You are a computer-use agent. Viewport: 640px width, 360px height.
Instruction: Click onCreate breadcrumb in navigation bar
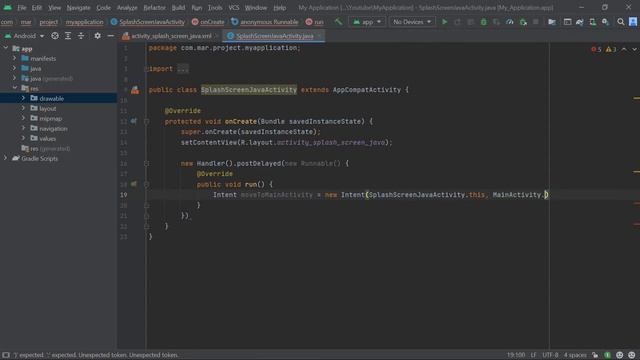coord(208,22)
